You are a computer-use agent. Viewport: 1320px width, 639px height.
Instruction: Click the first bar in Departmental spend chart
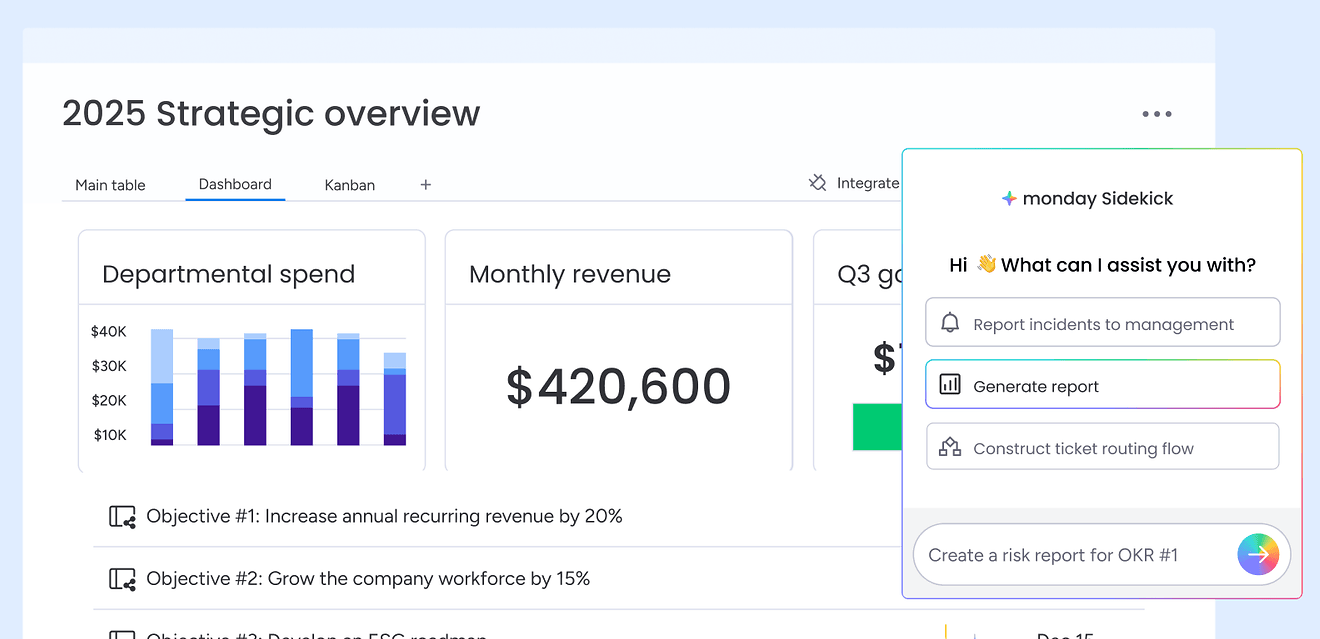click(162, 387)
